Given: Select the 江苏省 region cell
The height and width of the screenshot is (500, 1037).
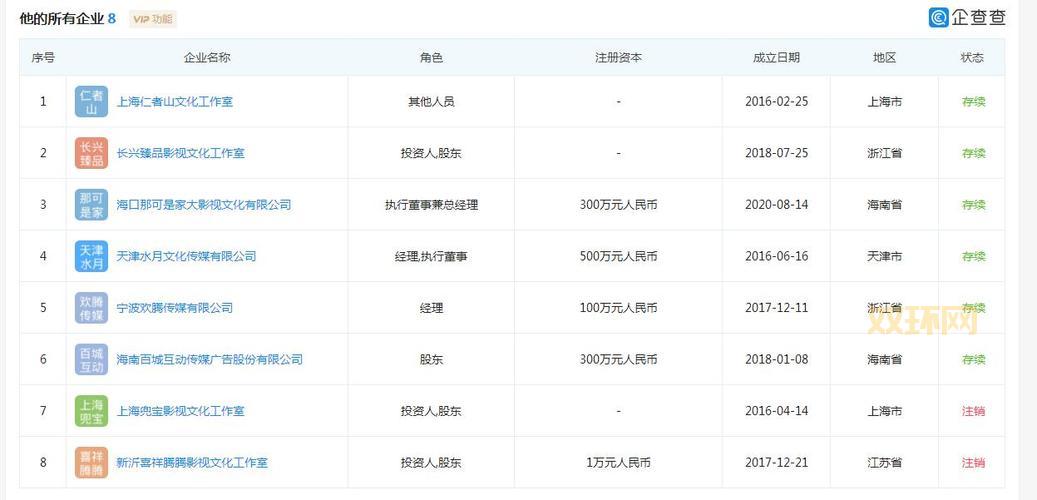Looking at the screenshot, I should click(884, 463).
